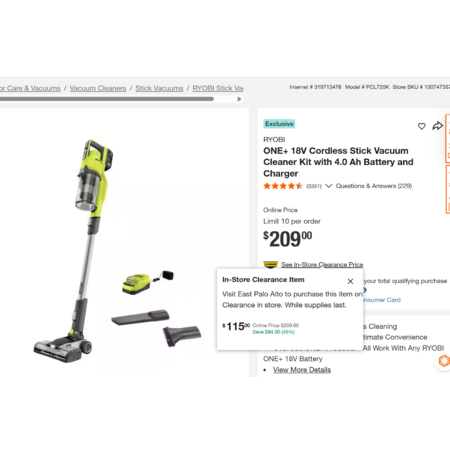Open the See In-Store Clearance Price link

coord(322,264)
